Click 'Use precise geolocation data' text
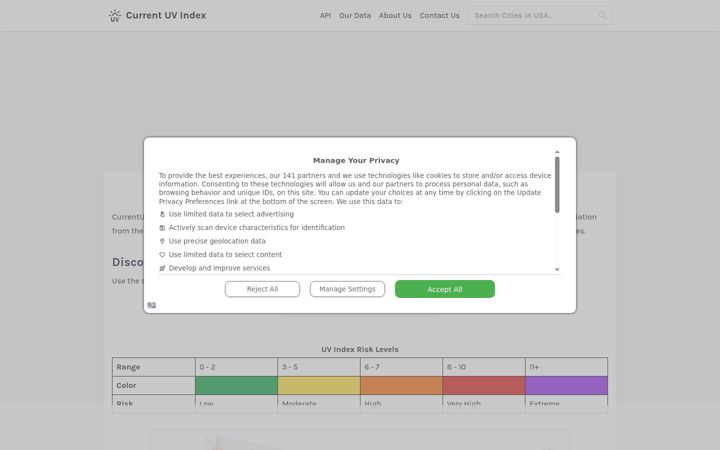 pyautogui.click(x=217, y=241)
